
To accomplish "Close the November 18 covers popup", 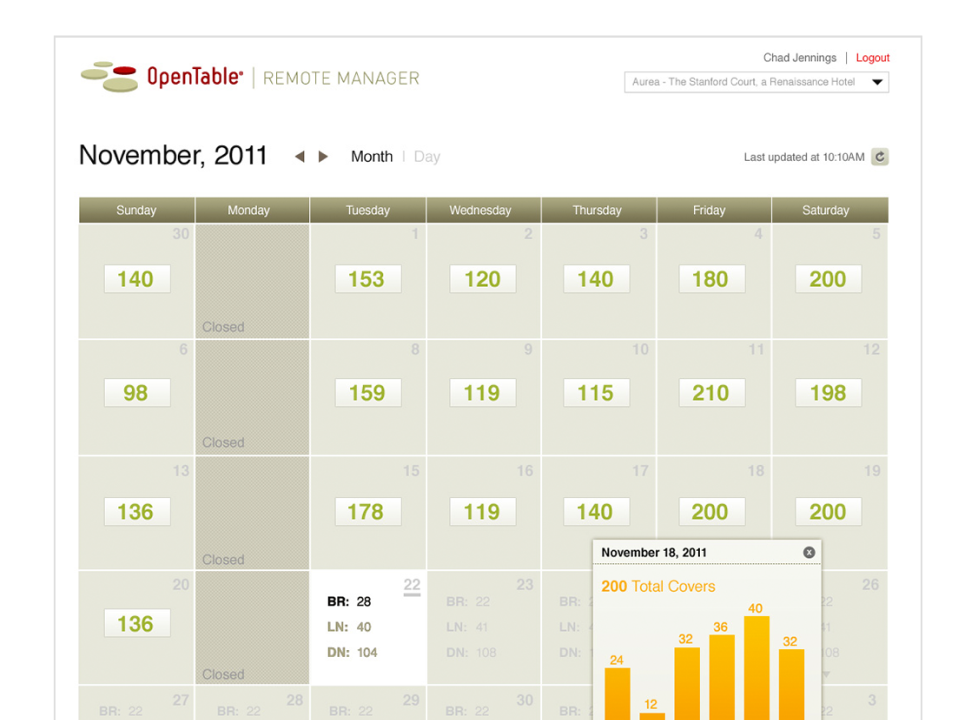I will [x=809, y=552].
